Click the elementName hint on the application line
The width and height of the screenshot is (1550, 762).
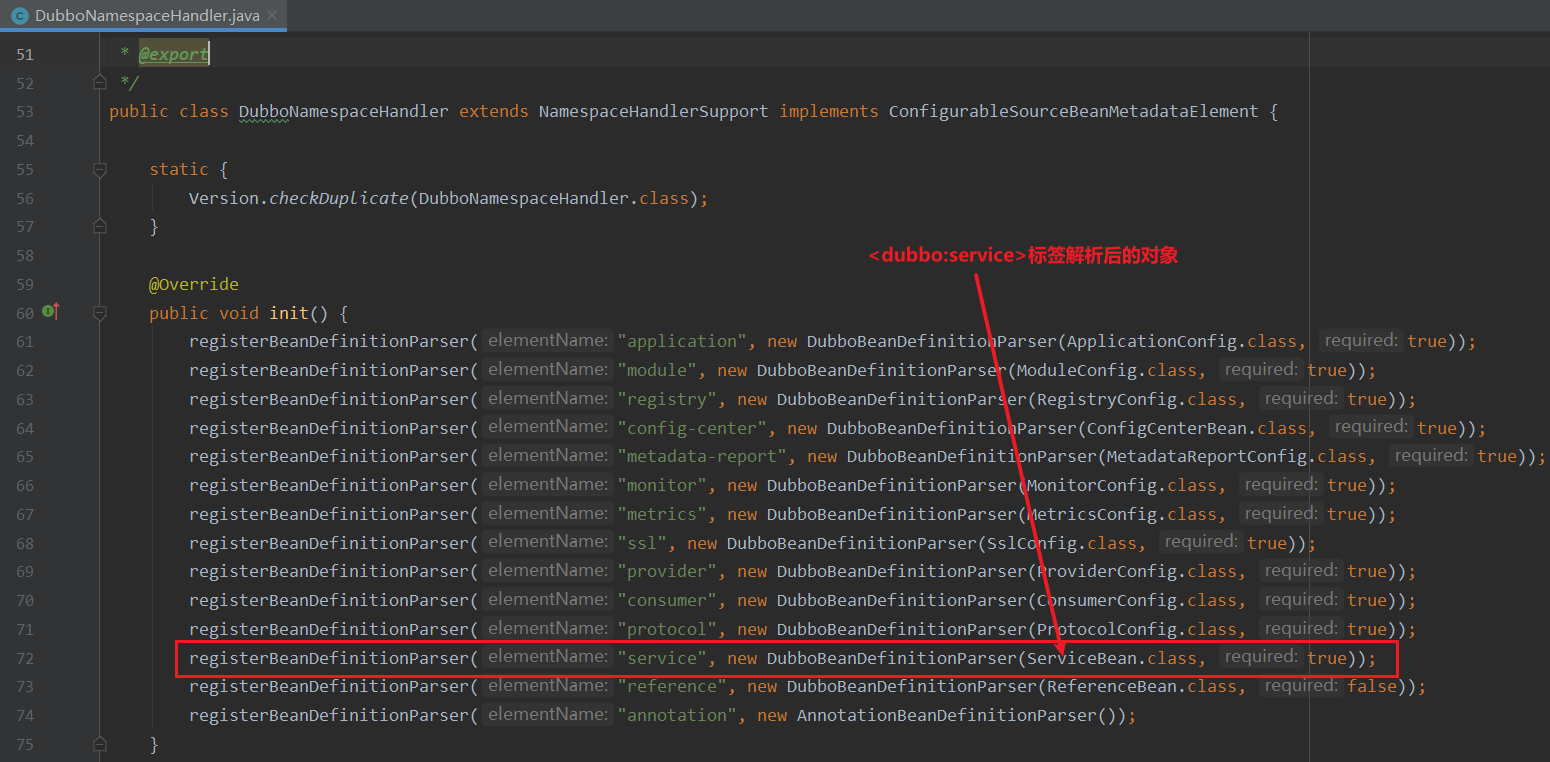547,340
